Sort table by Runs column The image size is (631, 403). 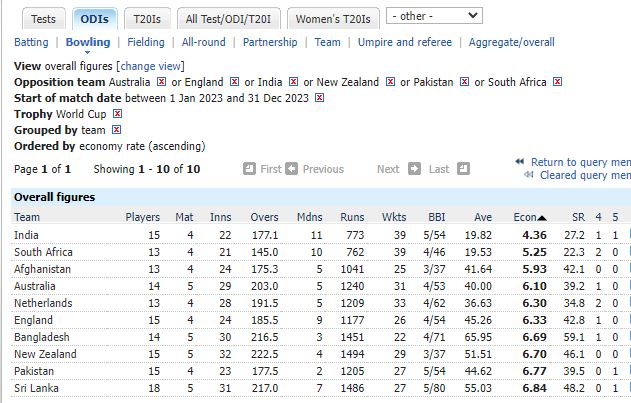point(352,217)
